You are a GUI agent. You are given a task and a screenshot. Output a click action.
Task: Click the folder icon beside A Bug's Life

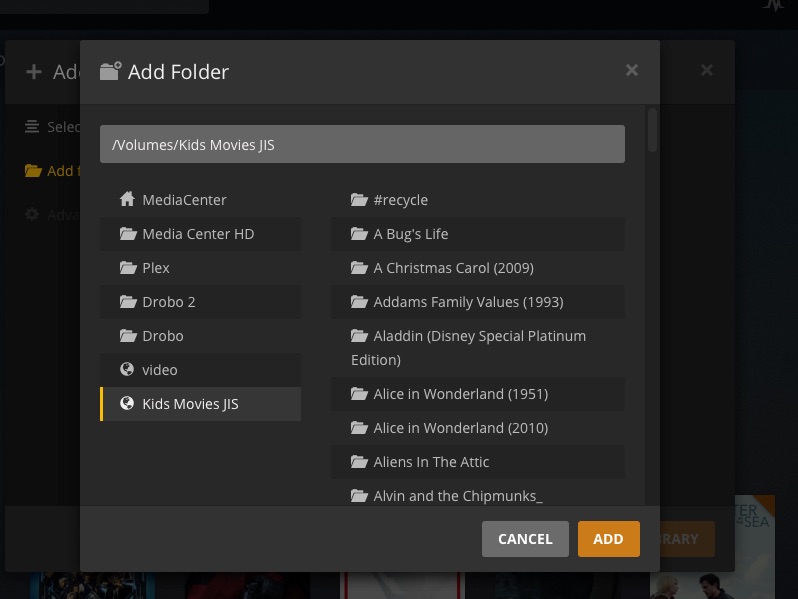tap(359, 234)
